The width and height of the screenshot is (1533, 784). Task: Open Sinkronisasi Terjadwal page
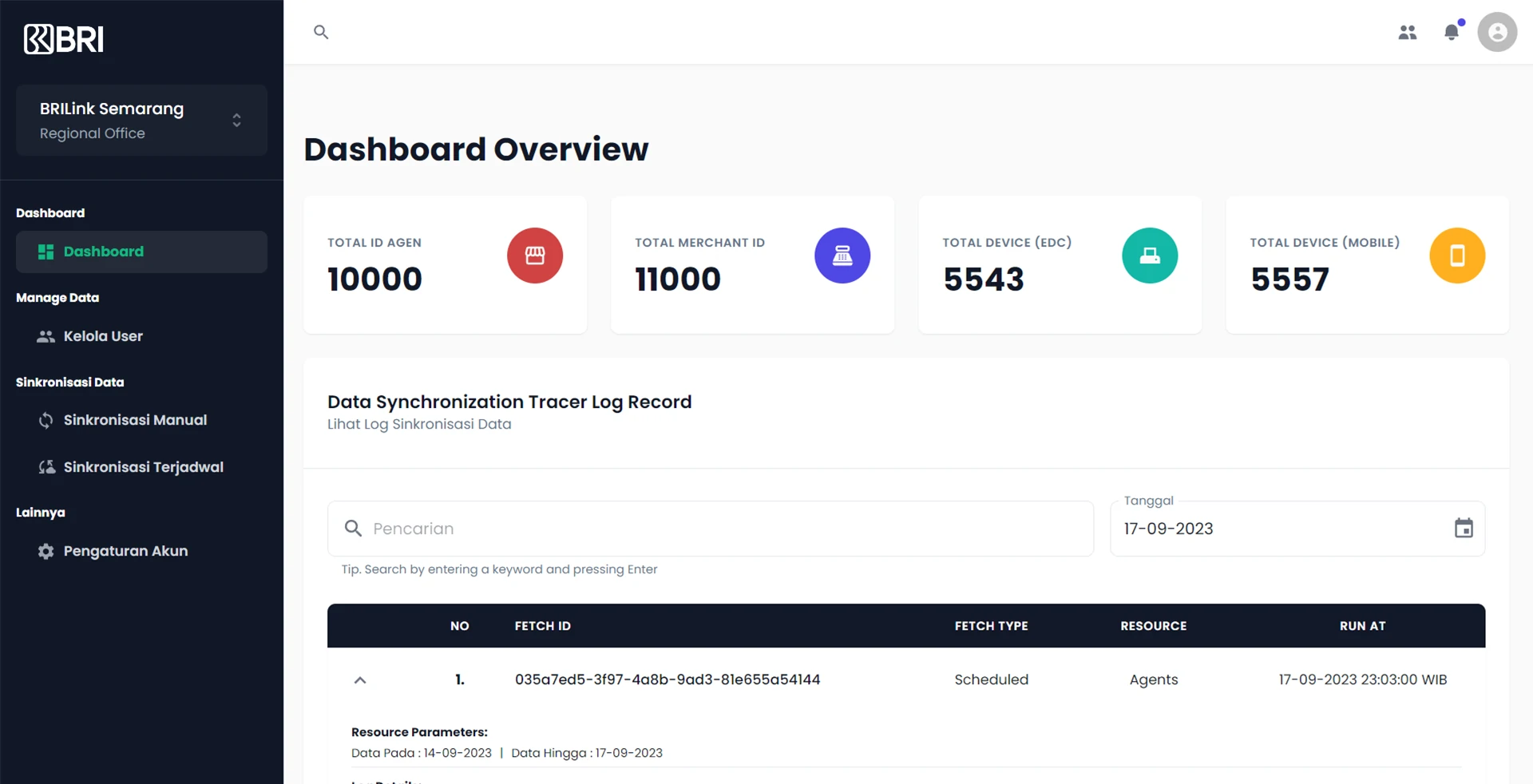point(143,467)
